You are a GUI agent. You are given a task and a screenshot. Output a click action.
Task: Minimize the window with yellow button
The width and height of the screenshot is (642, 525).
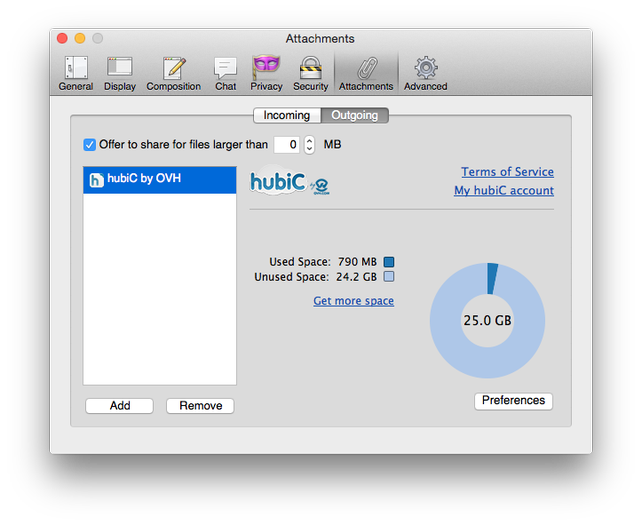click(x=80, y=38)
